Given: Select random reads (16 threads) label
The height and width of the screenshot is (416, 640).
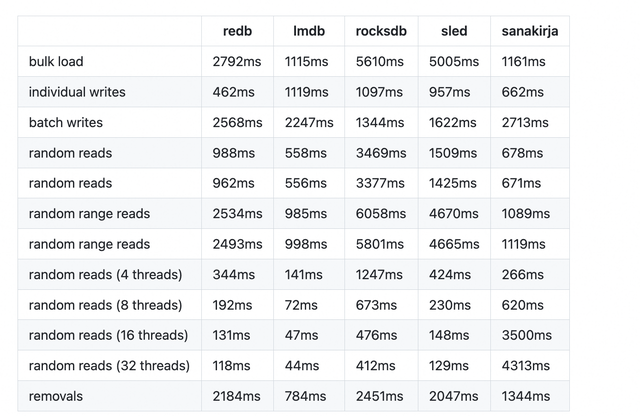Looking at the screenshot, I should coord(108,335).
